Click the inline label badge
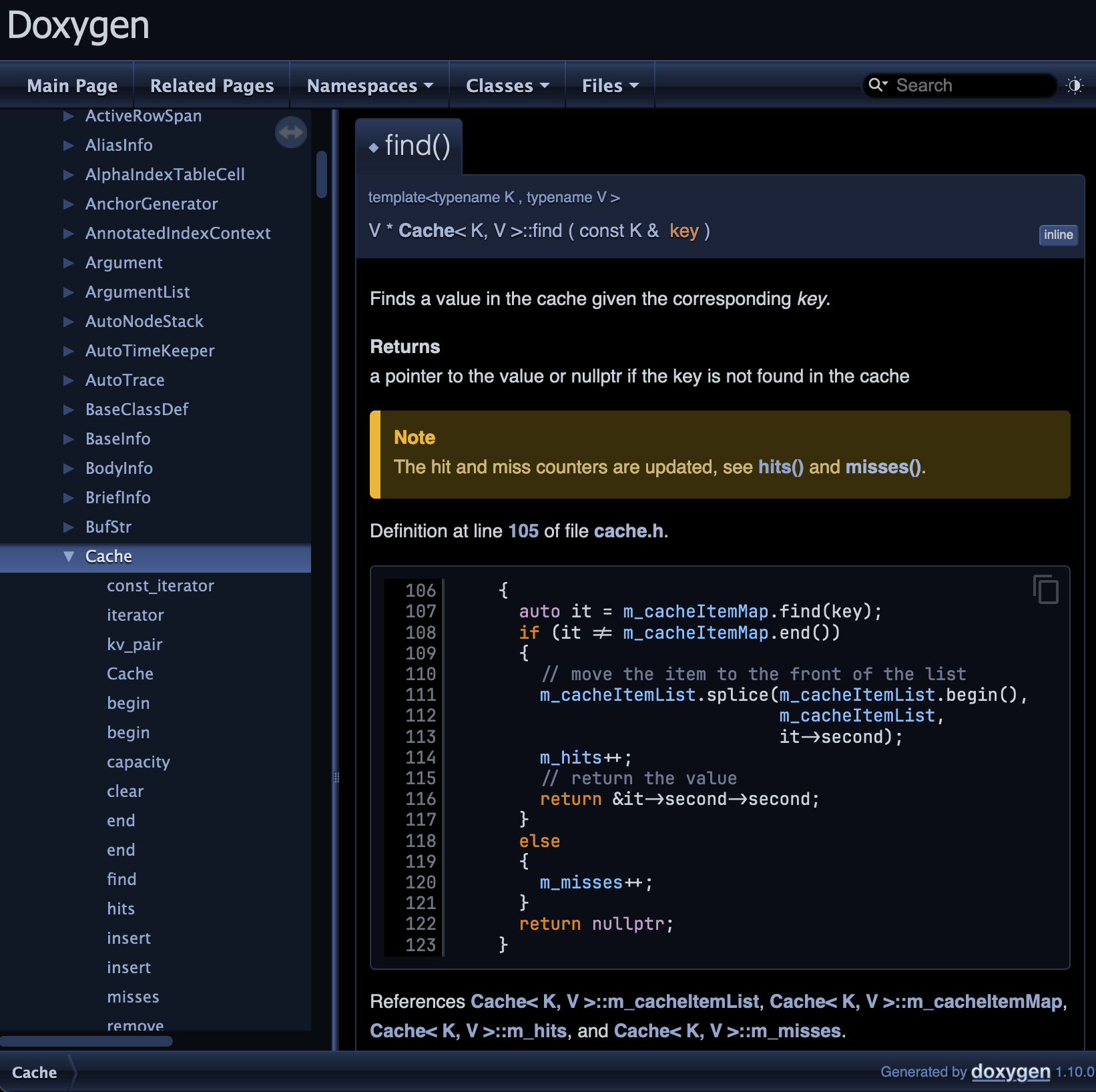 1059,235
